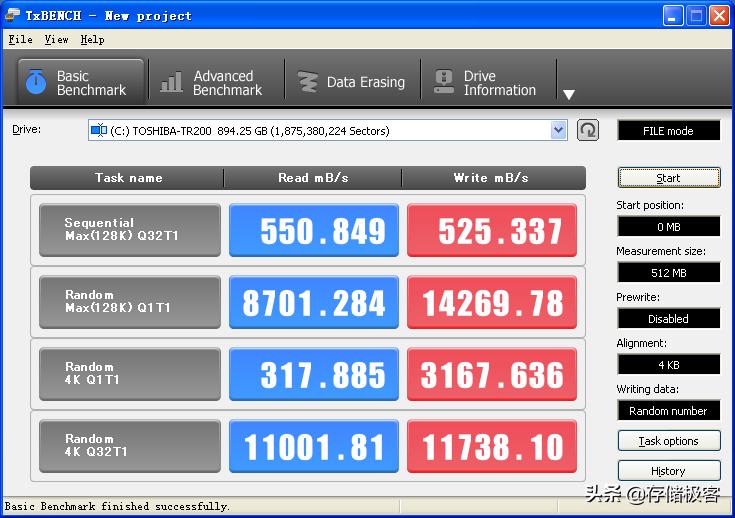Image resolution: width=735 pixels, height=518 pixels.
Task: Click read result 11001.81
Action: pos(314,446)
